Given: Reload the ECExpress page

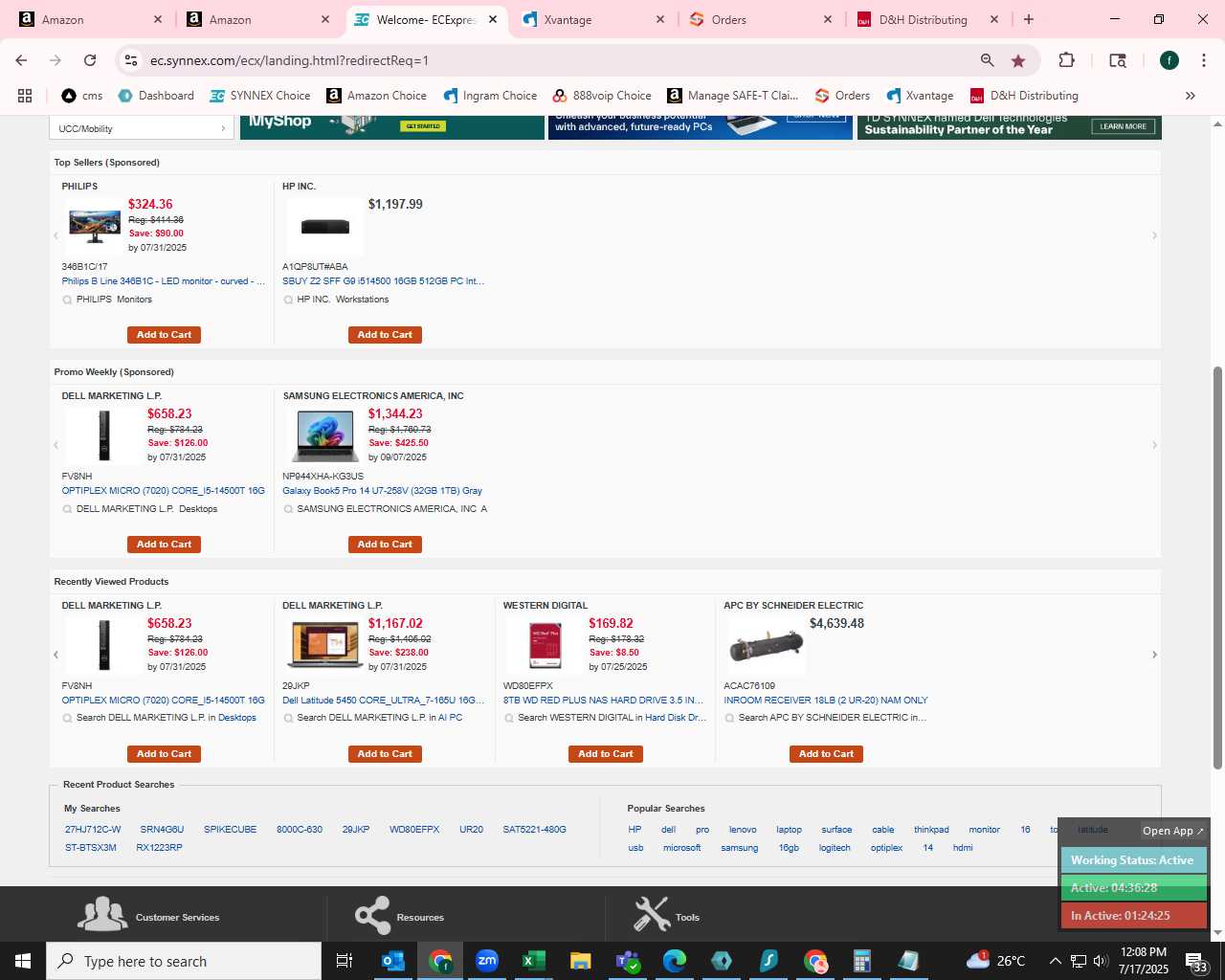Looking at the screenshot, I should pos(90,60).
